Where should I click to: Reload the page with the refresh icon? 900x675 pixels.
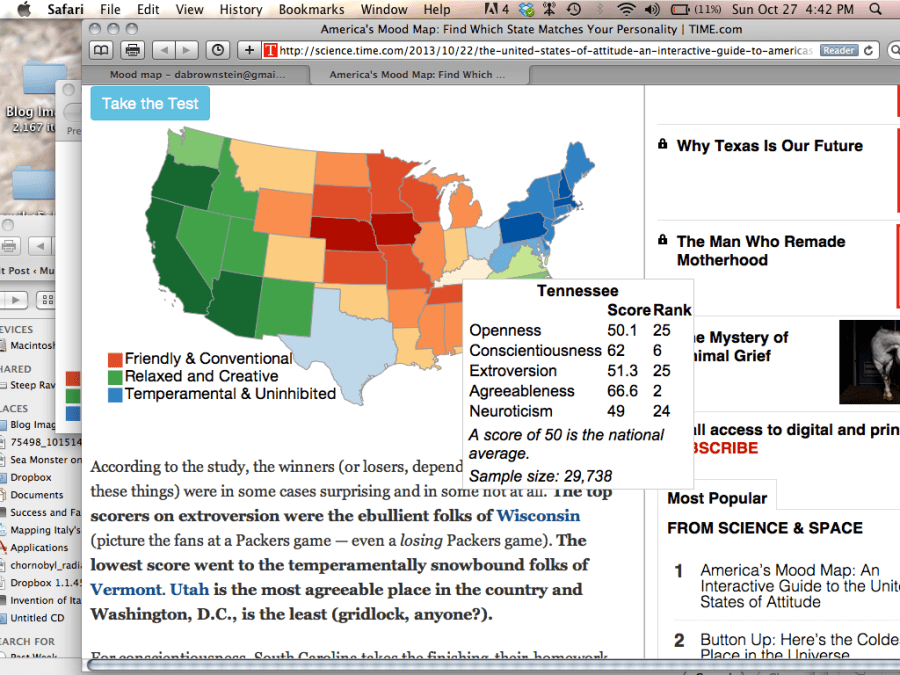(x=868, y=50)
